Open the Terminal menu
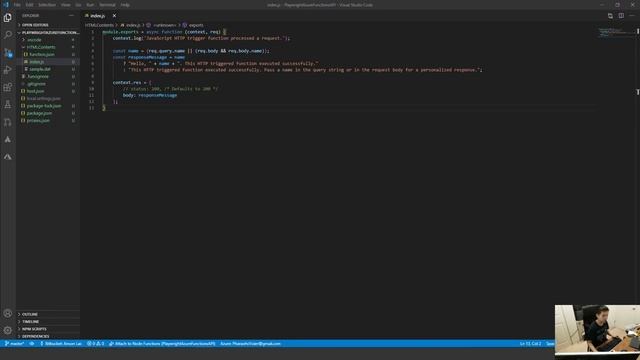The height and width of the screenshot is (360, 640). tap(107, 5)
